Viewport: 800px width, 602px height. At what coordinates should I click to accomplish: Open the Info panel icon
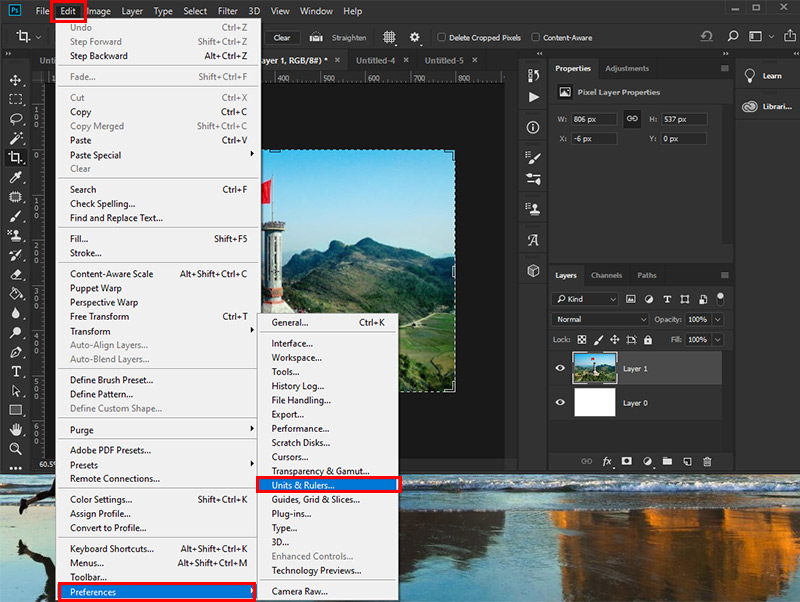pyautogui.click(x=533, y=128)
